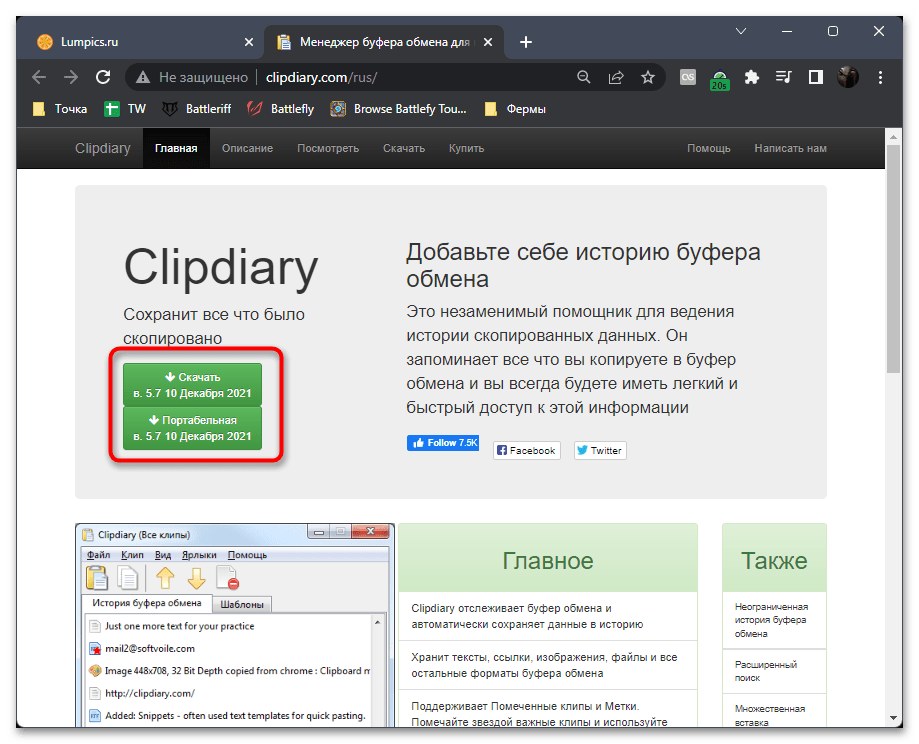The height and width of the screenshot is (744, 919).
Task: Open the zoom magnifier icon in address bar
Action: pyautogui.click(x=585, y=77)
